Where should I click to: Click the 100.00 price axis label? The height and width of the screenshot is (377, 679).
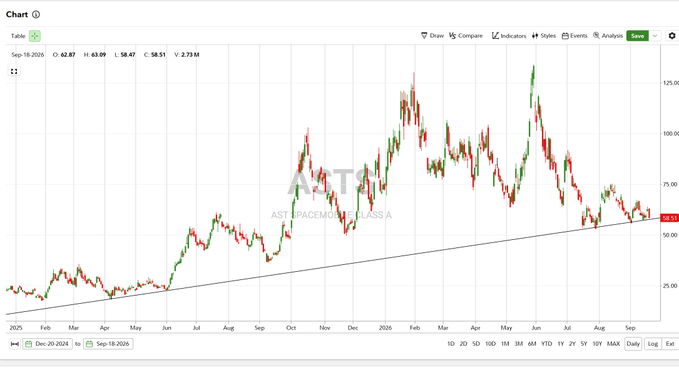[670, 133]
